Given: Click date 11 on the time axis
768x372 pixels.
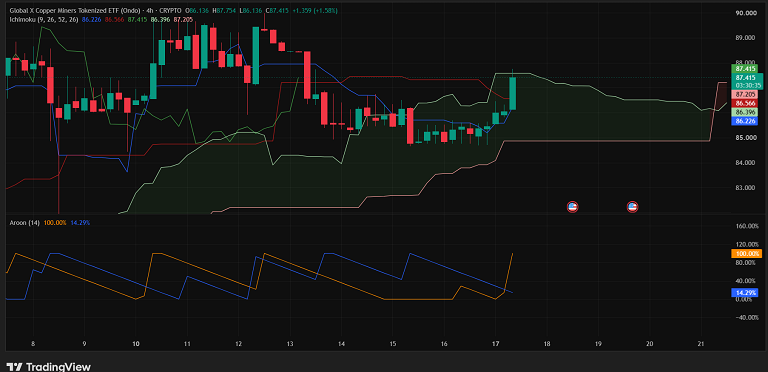Looking at the screenshot, I should pyautogui.click(x=187, y=343).
